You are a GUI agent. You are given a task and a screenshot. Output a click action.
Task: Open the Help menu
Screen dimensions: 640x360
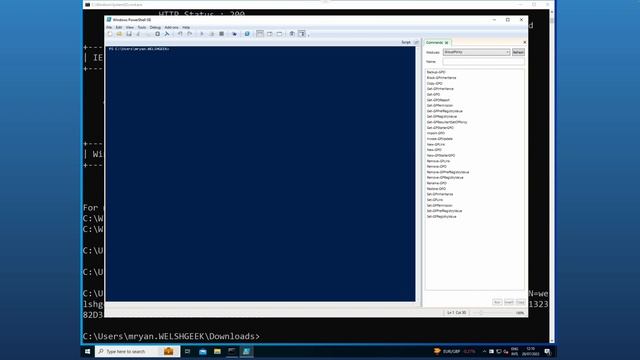[186, 27]
